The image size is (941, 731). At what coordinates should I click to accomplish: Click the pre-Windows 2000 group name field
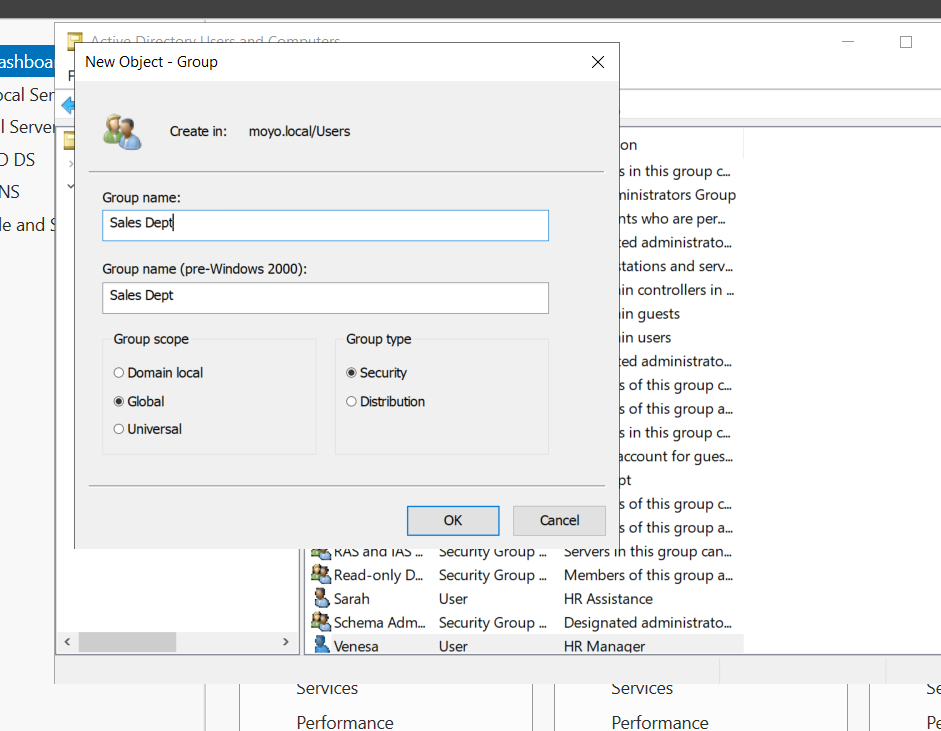(325, 297)
